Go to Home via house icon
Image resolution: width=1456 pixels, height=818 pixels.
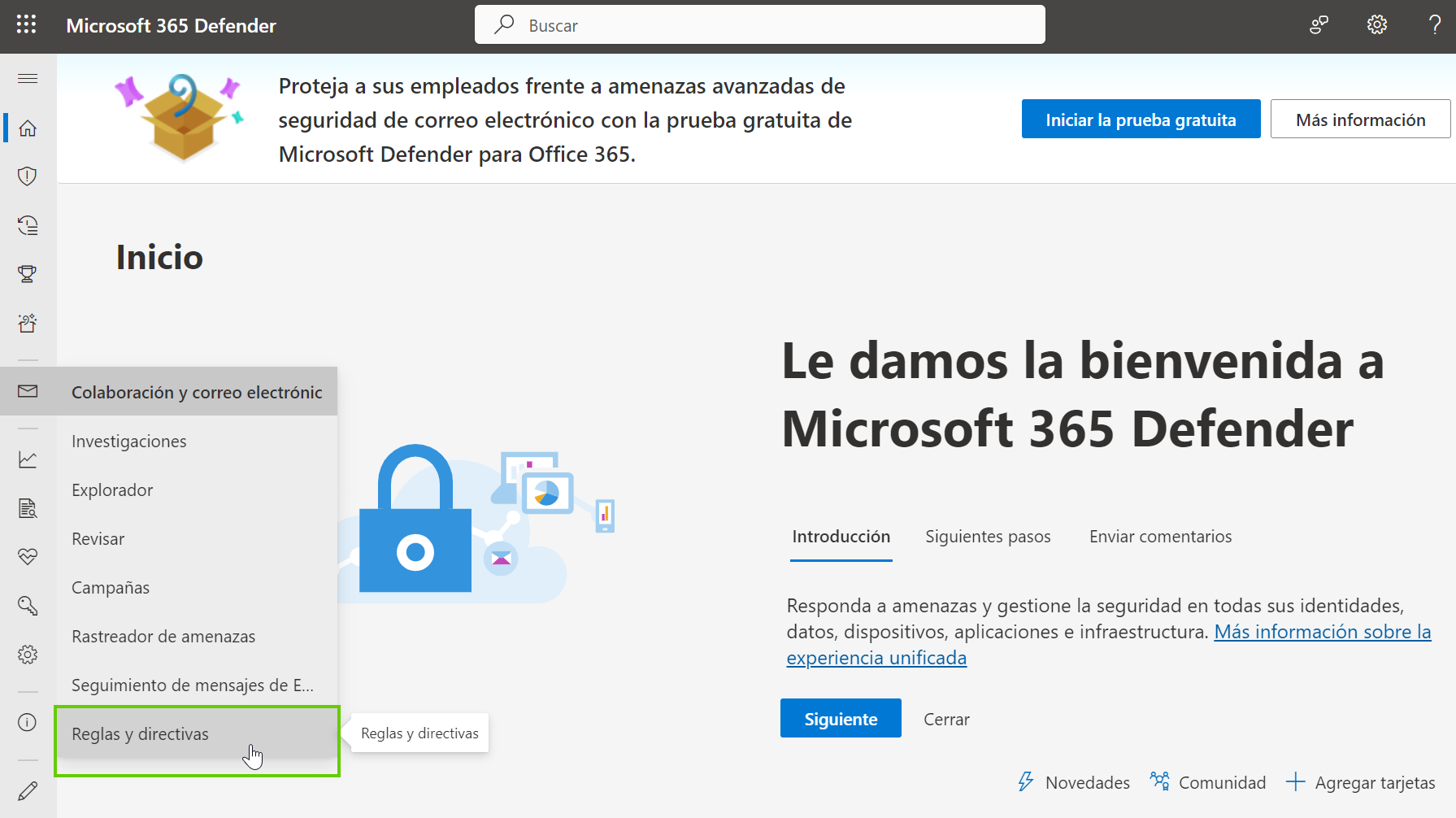pos(28,128)
